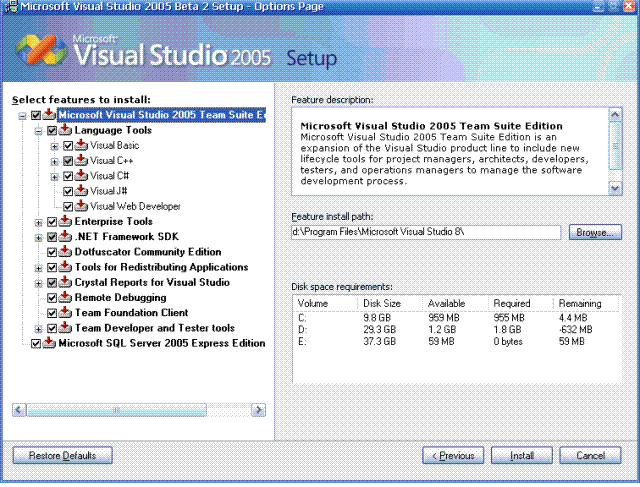This screenshot has width=640, height=487.
Task: Click install icon beside Team Developer and Tester tools
Action: pos(65,328)
